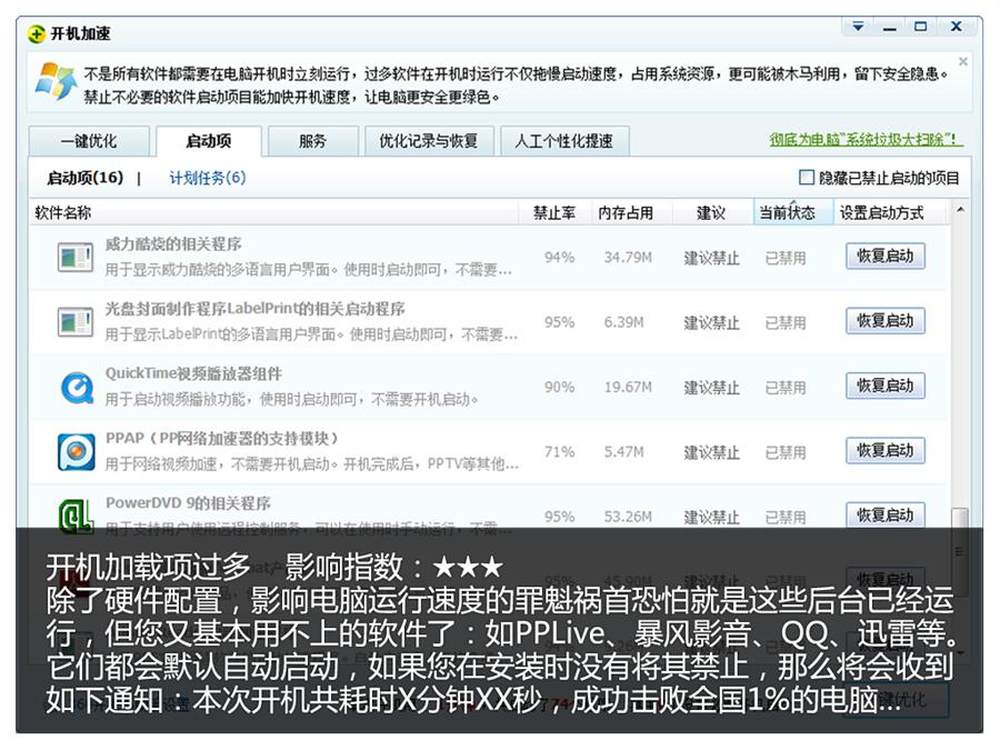This screenshot has height=750, width=1000.
Task: Click the 94% disable rate value
Action: tap(559, 258)
